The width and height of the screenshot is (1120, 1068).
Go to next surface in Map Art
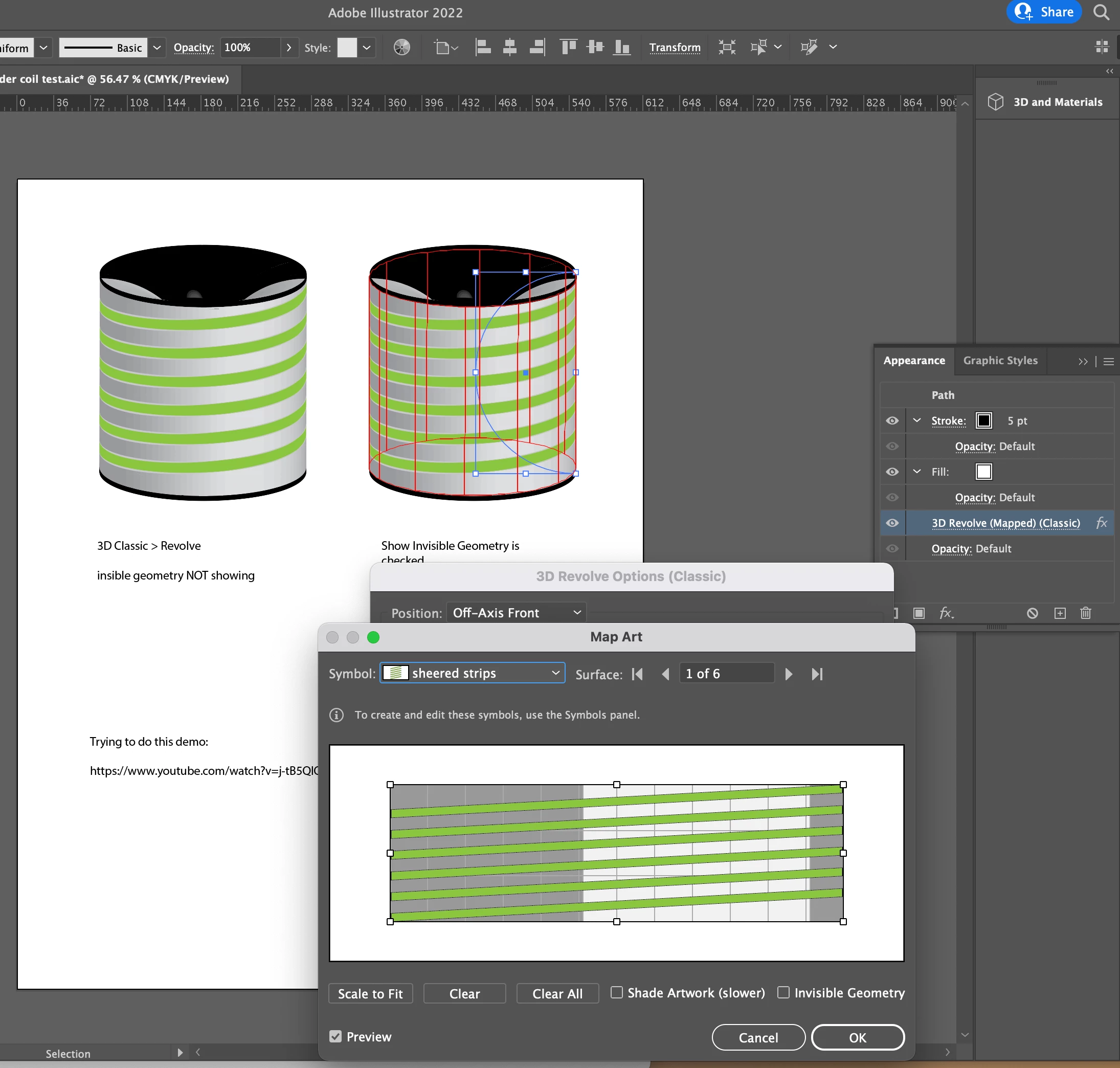[x=789, y=674]
